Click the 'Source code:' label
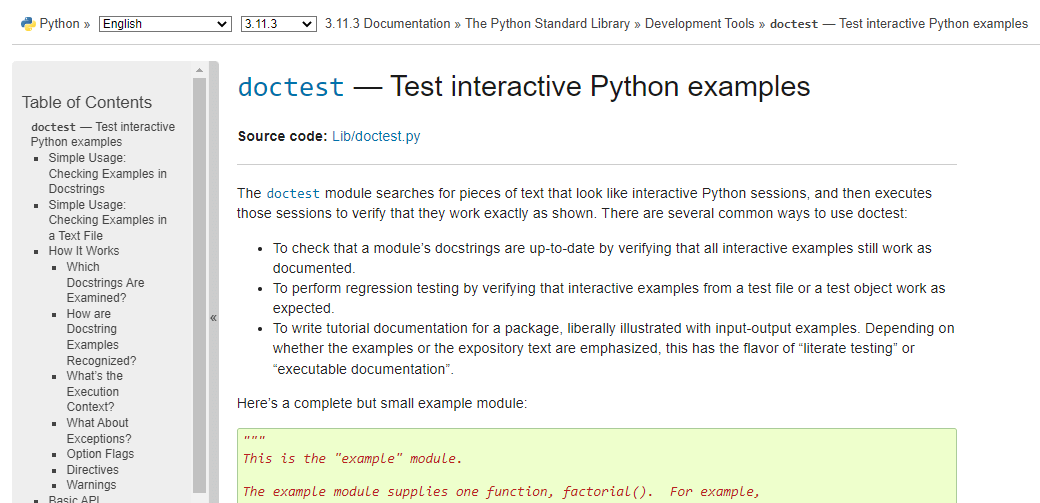 (x=283, y=137)
